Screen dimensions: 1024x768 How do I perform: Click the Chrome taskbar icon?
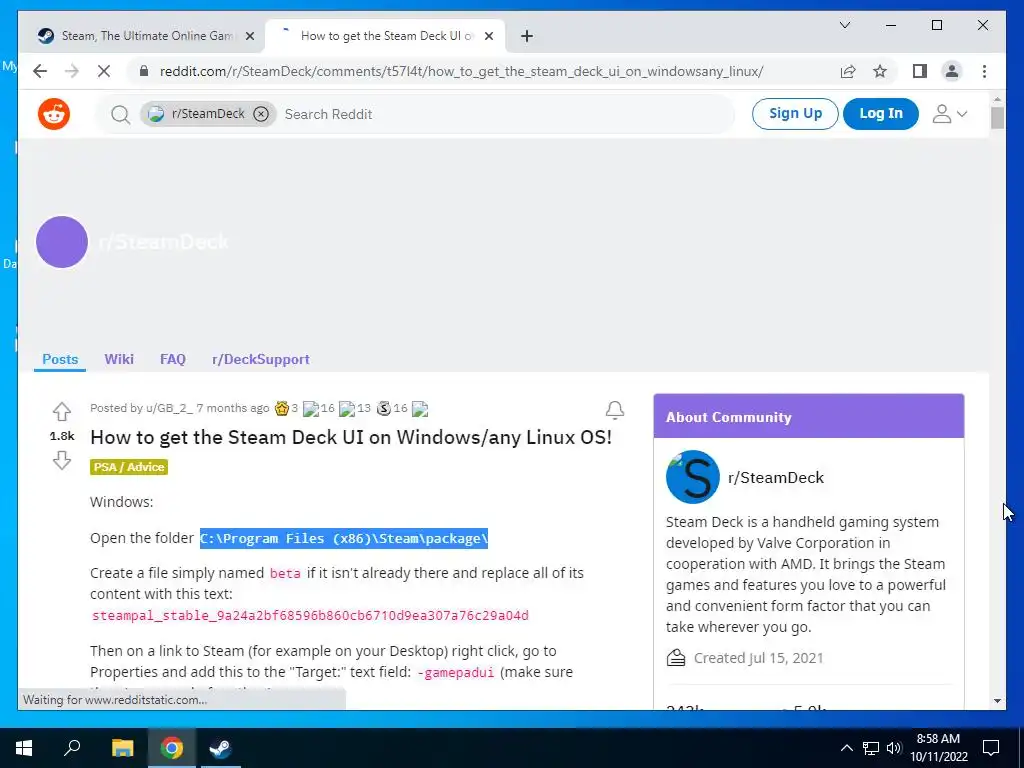point(172,748)
